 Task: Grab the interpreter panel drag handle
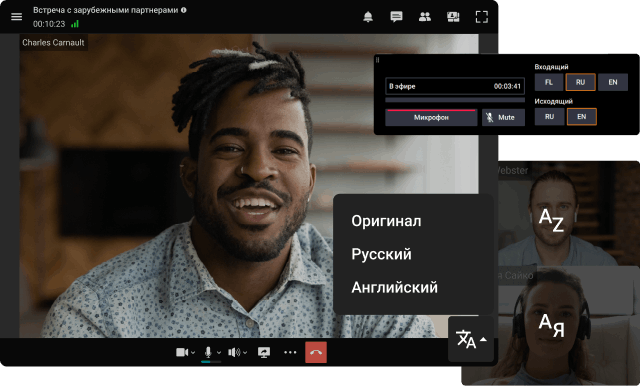[378, 60]
